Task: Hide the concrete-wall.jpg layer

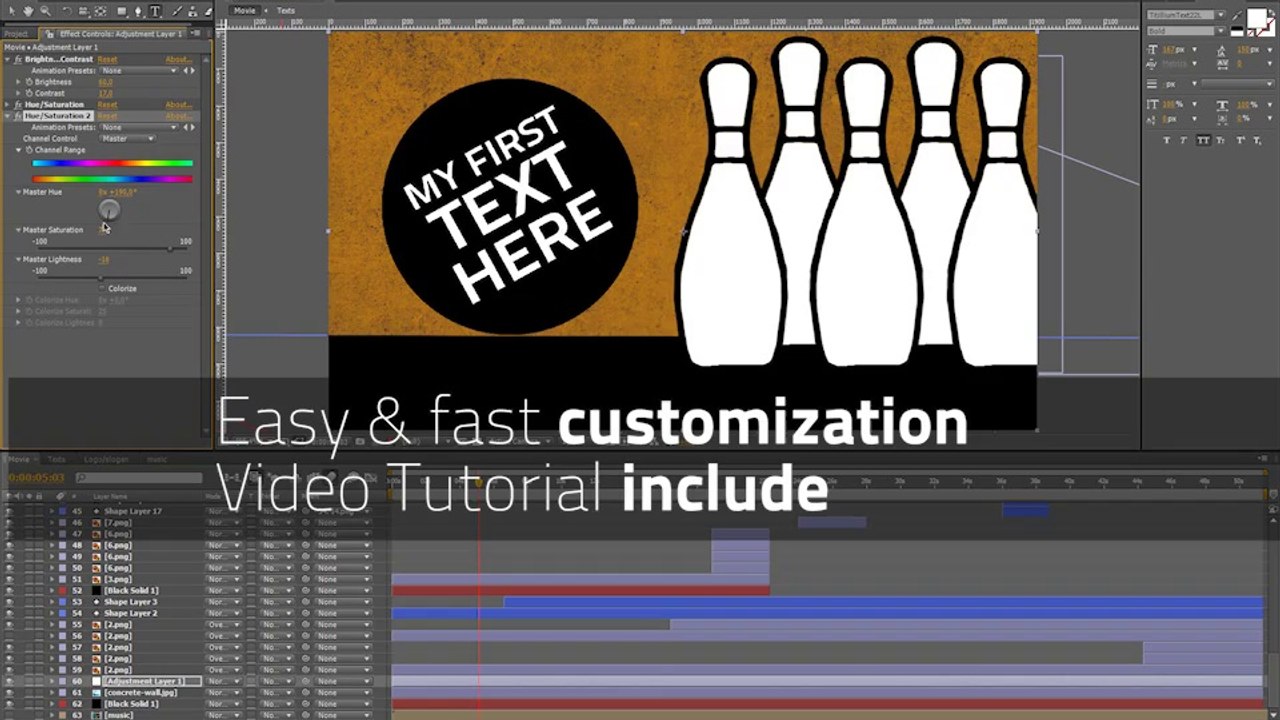Action: point(9,692)
